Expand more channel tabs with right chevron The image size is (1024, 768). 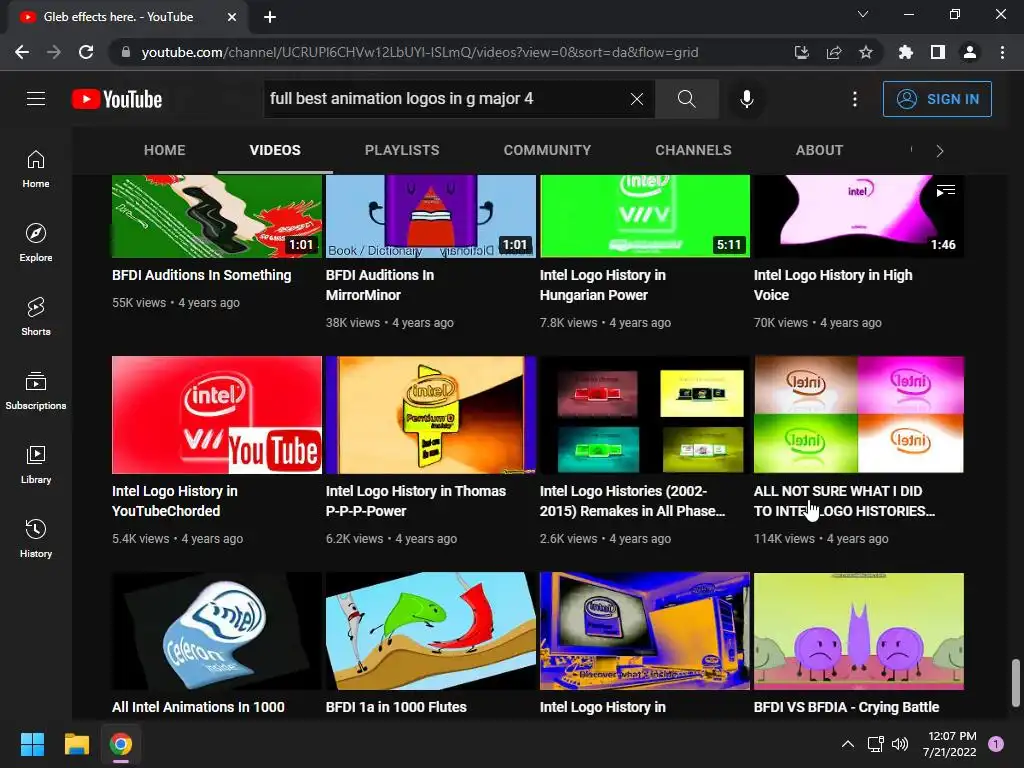940,151
